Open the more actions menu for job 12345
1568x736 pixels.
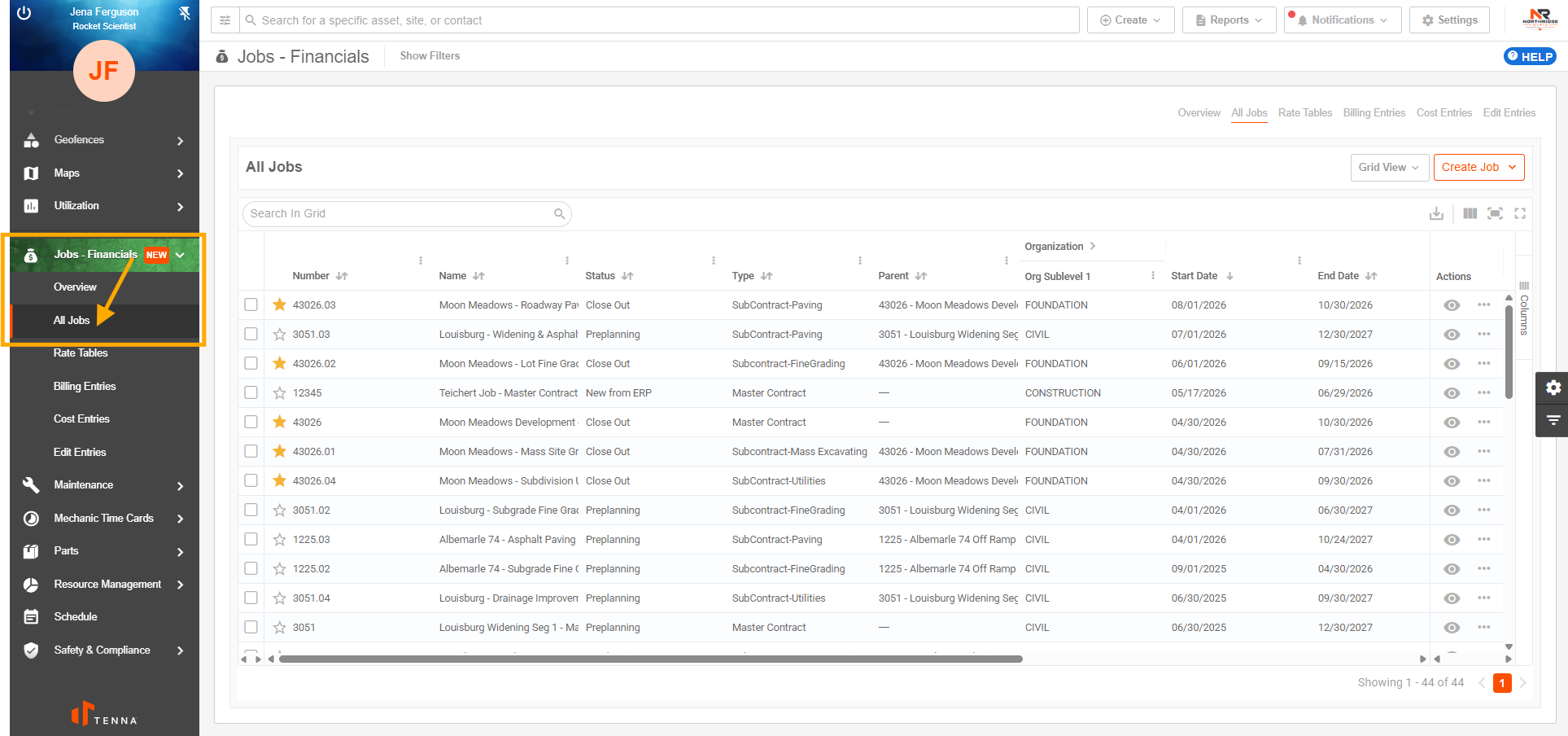[x=1484, y=392]
